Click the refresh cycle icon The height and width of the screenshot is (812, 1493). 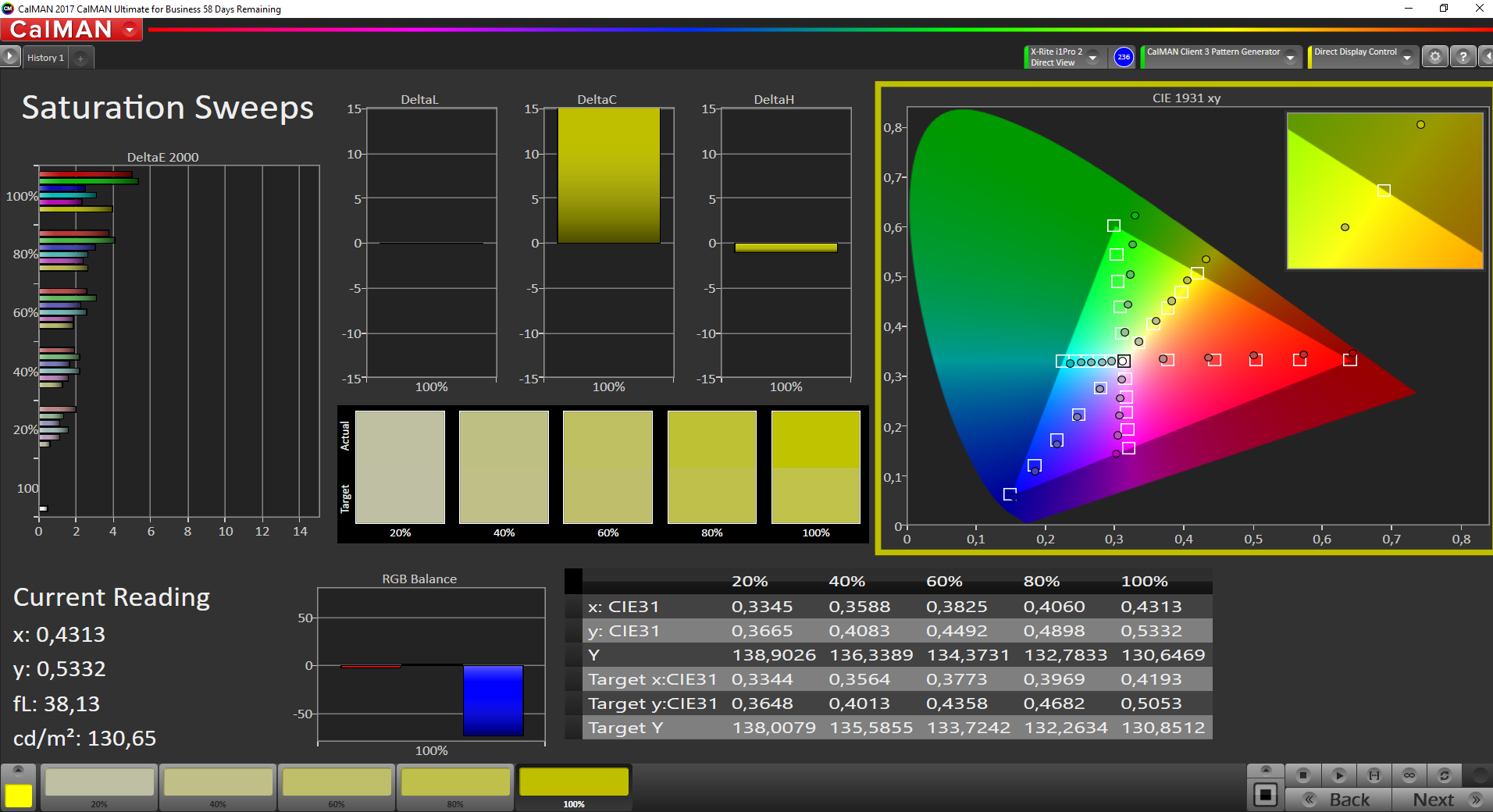coord(1445,775)
